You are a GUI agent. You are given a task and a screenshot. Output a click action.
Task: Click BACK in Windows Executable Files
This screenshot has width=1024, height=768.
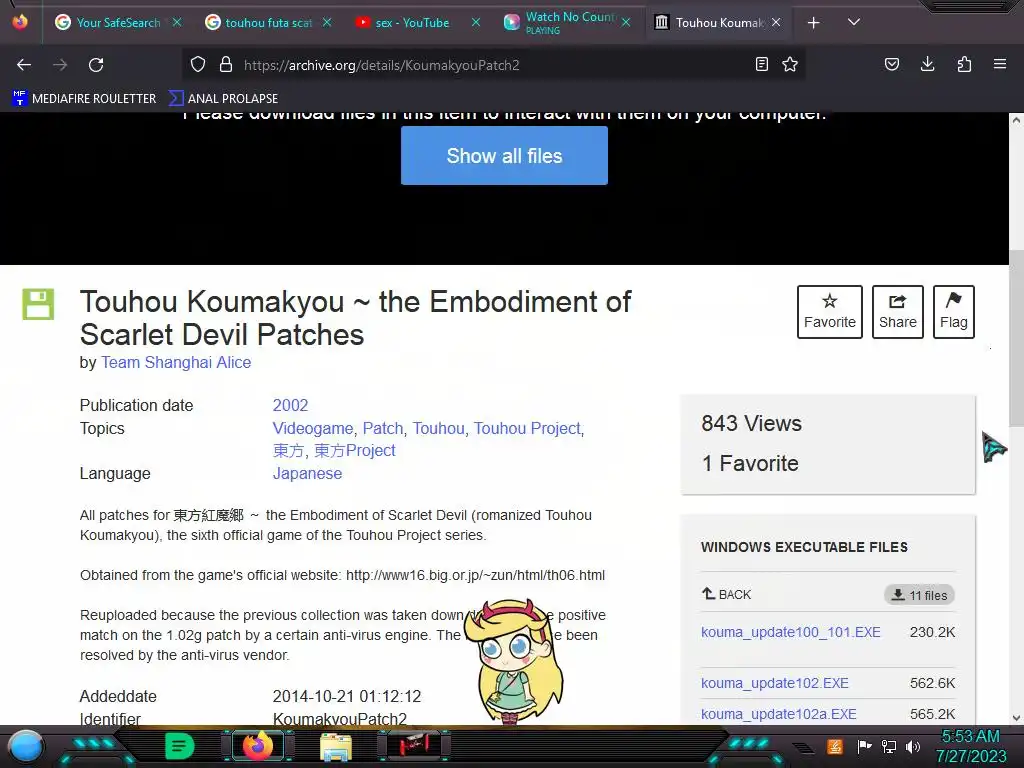(x=726, y=594)
